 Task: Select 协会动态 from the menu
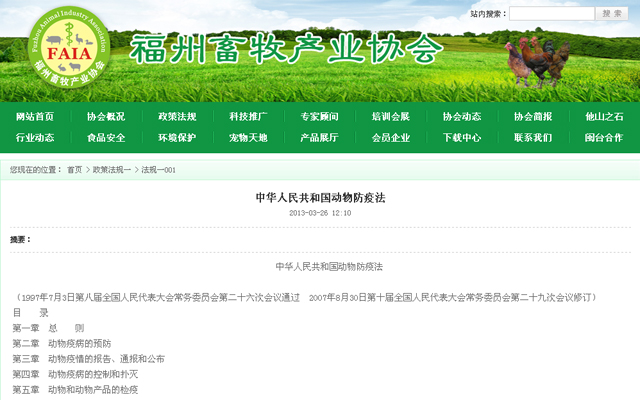(462, 116)
